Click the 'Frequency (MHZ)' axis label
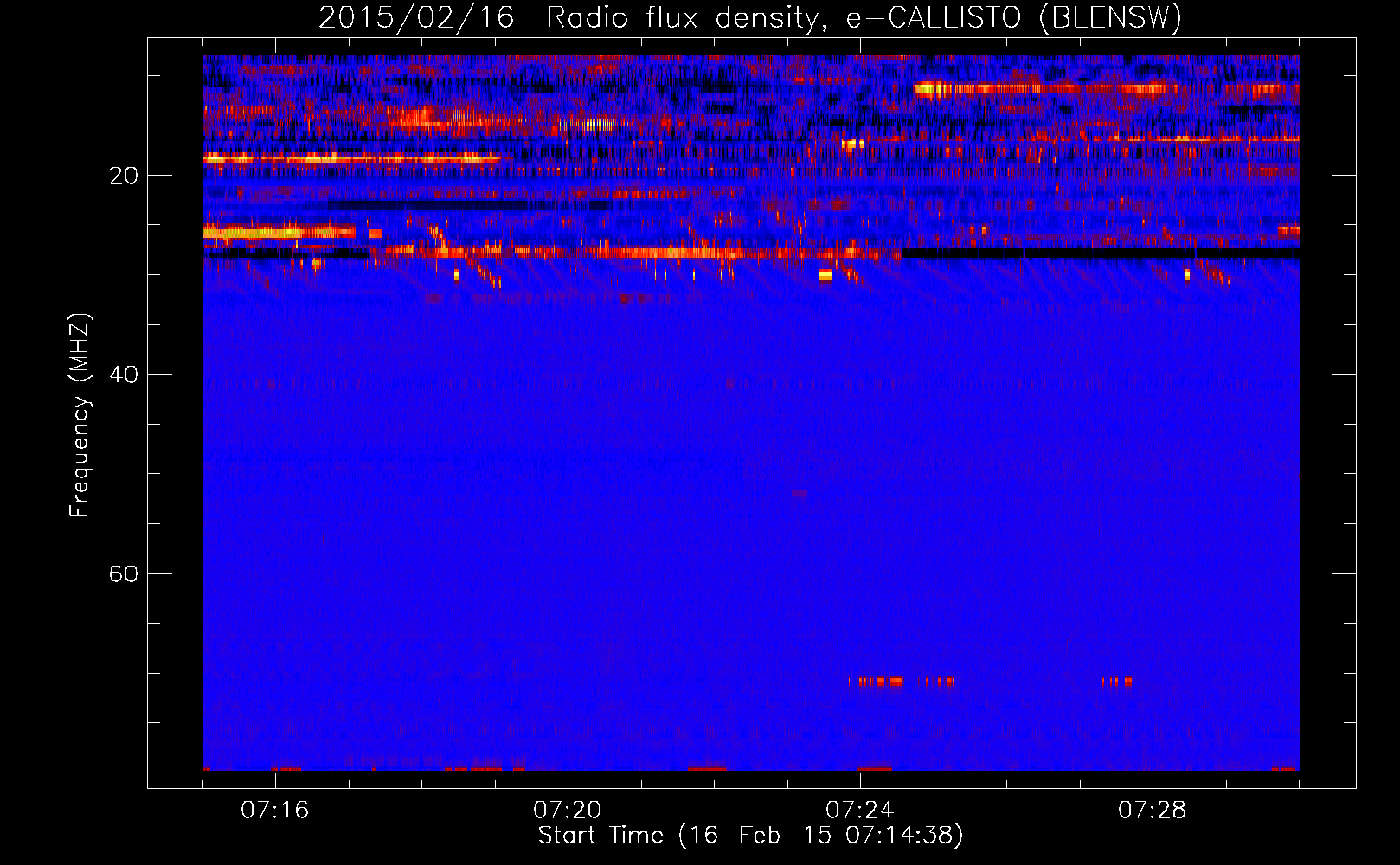 click(80, 415)
